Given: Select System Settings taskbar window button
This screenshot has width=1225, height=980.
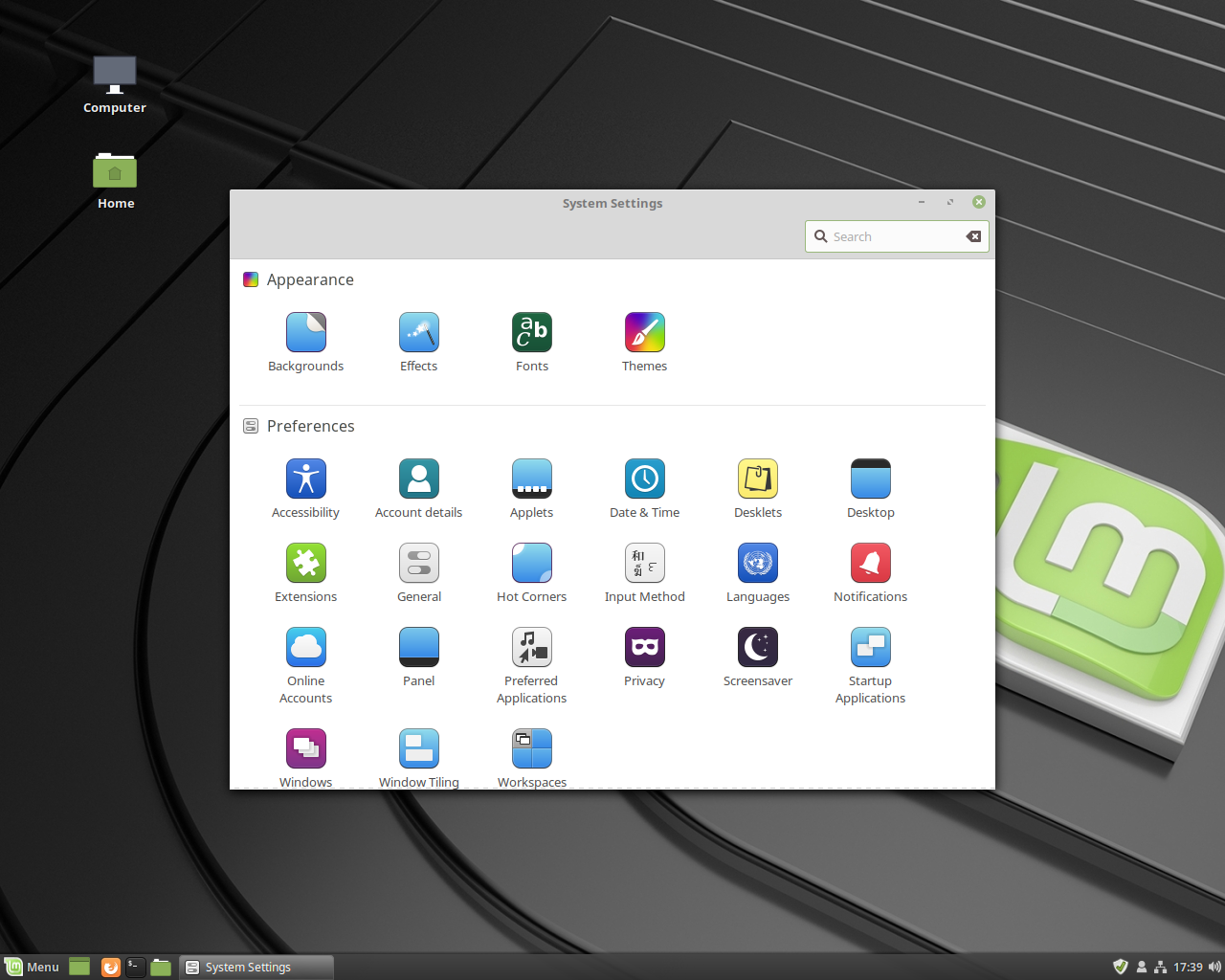Looking at the screenshot, I should click(x=256, y=967).
